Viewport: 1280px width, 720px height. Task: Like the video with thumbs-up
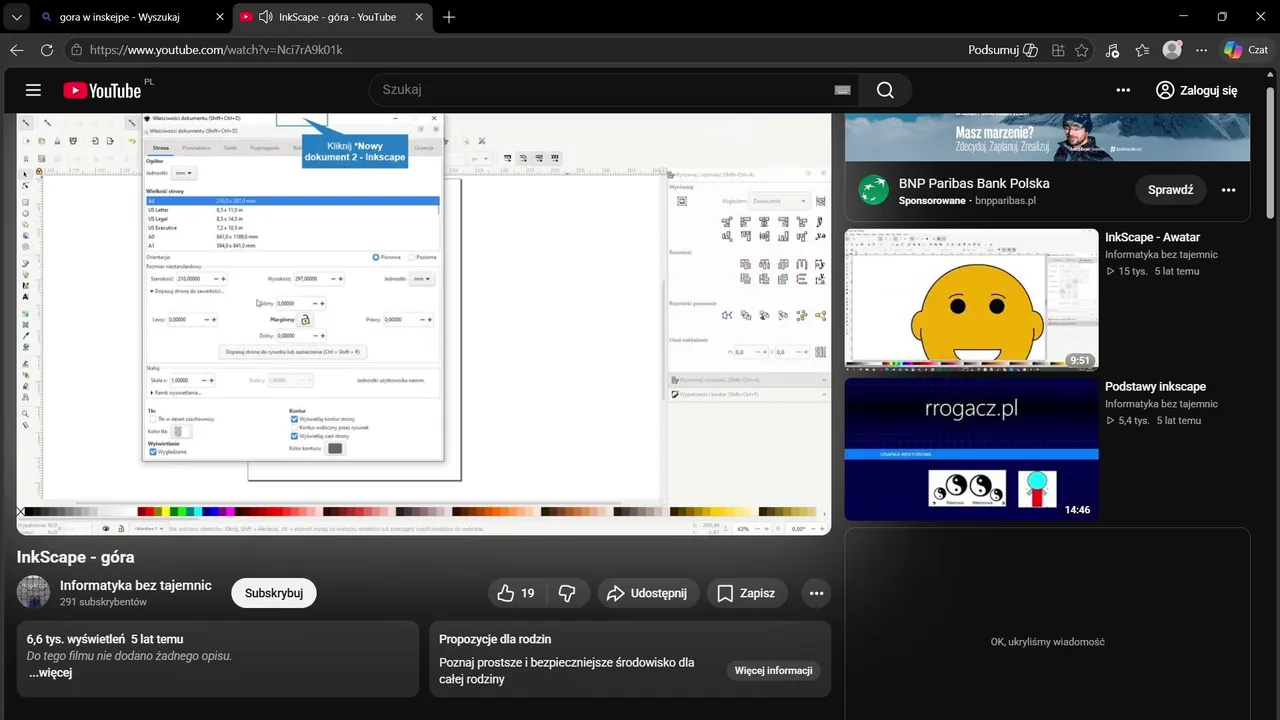(517, 593)
